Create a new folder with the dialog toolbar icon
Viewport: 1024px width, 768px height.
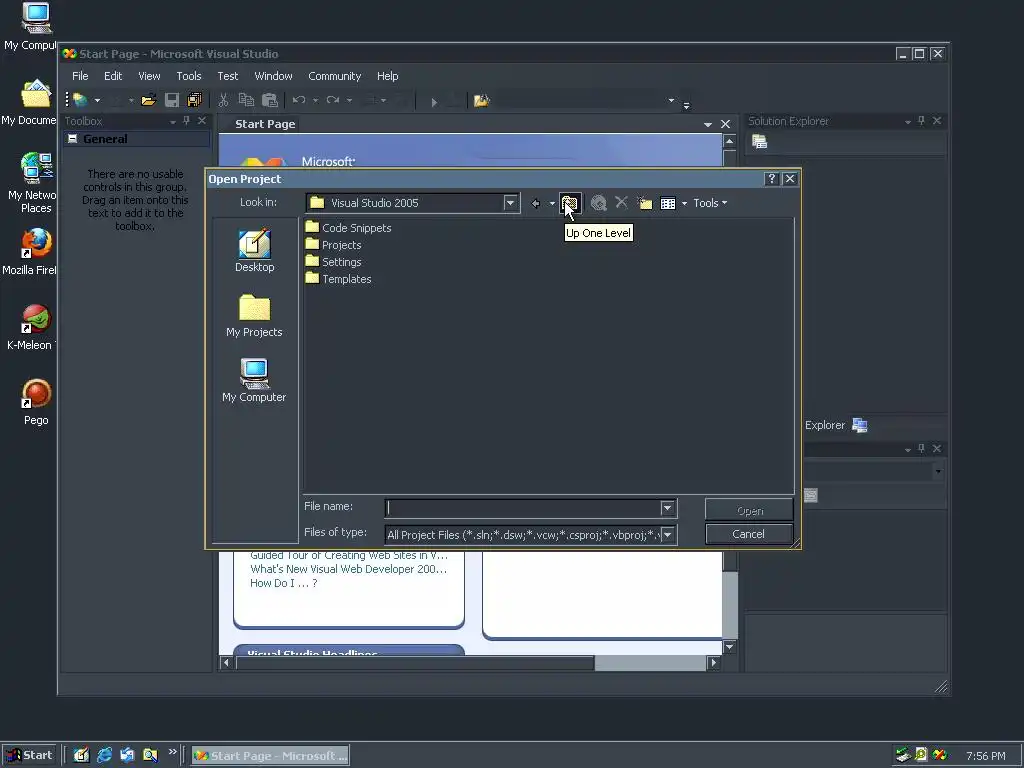click(x=645, y=203)
